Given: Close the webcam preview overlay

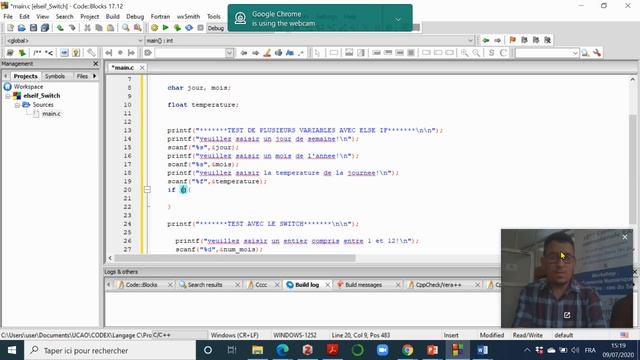Looking at the screenshot, I should [624, 237].
